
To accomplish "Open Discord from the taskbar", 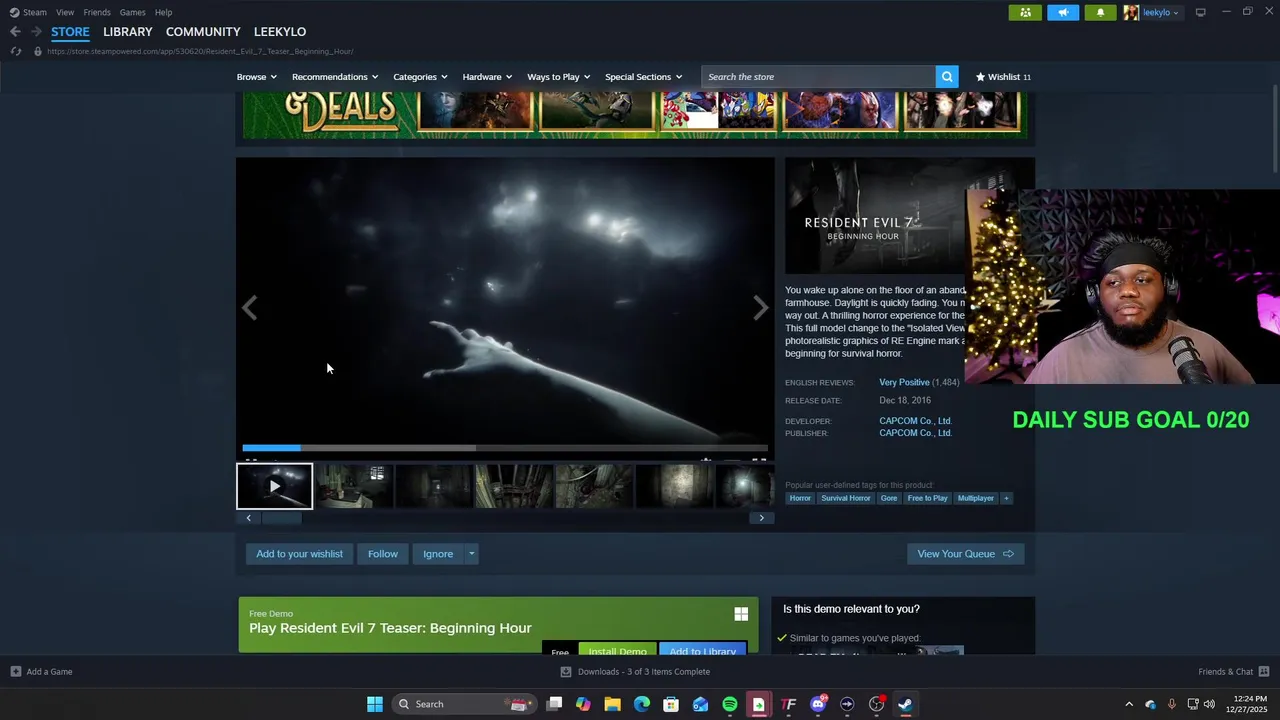I will point(818,704).
